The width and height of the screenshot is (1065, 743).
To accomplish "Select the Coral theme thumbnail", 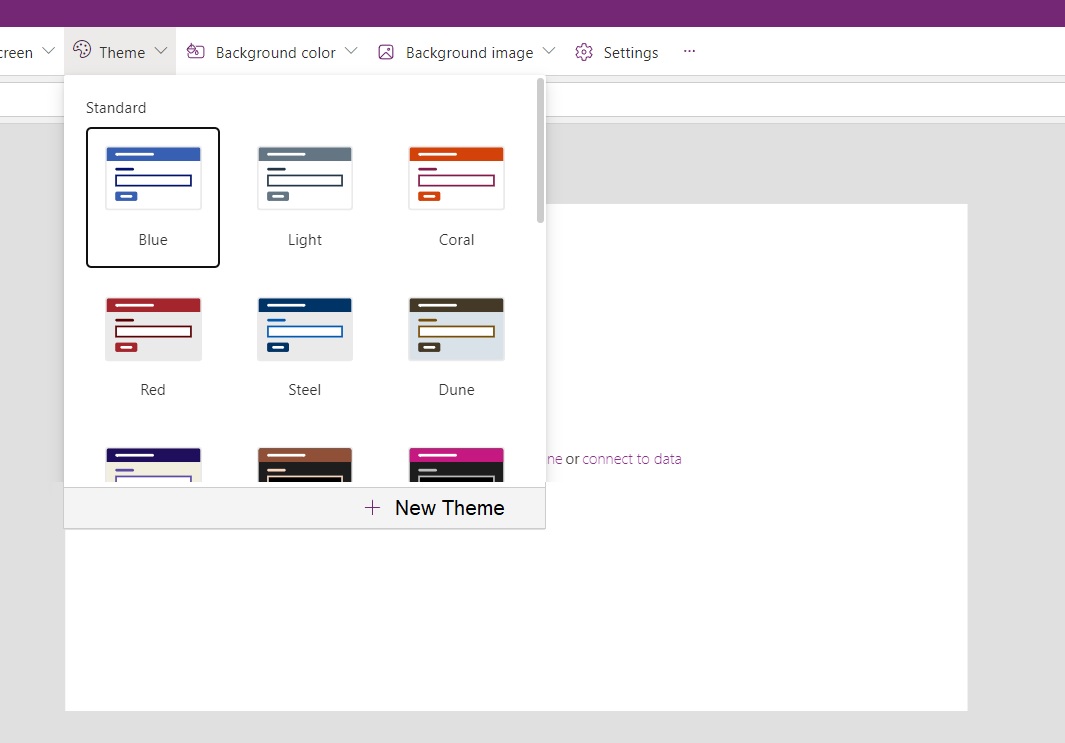I will [456, 177].
